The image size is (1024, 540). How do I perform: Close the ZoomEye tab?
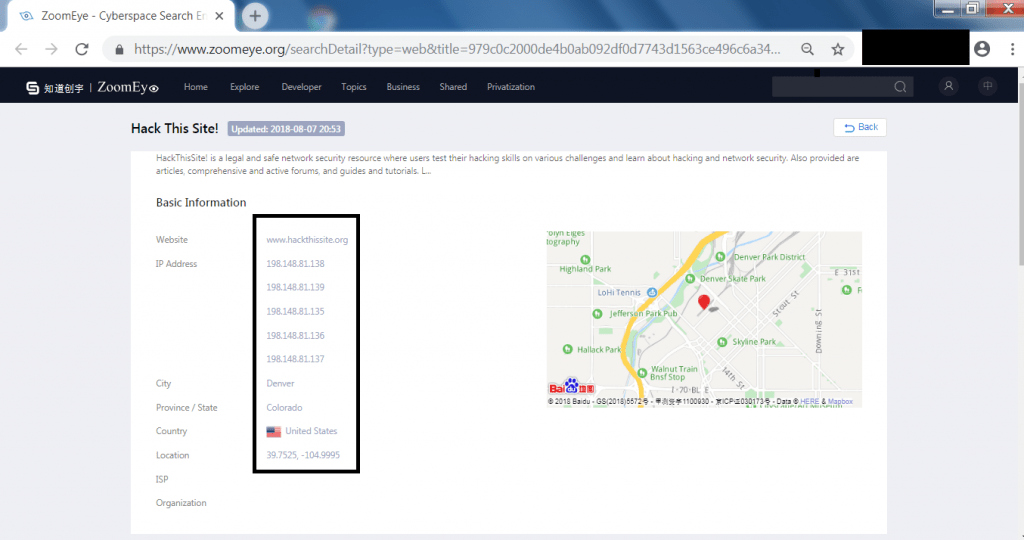(x=219, y=16)
